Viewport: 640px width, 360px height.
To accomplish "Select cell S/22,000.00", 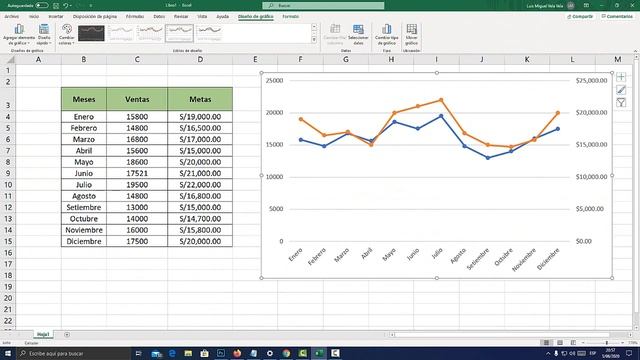I will [x=200, y=185].
